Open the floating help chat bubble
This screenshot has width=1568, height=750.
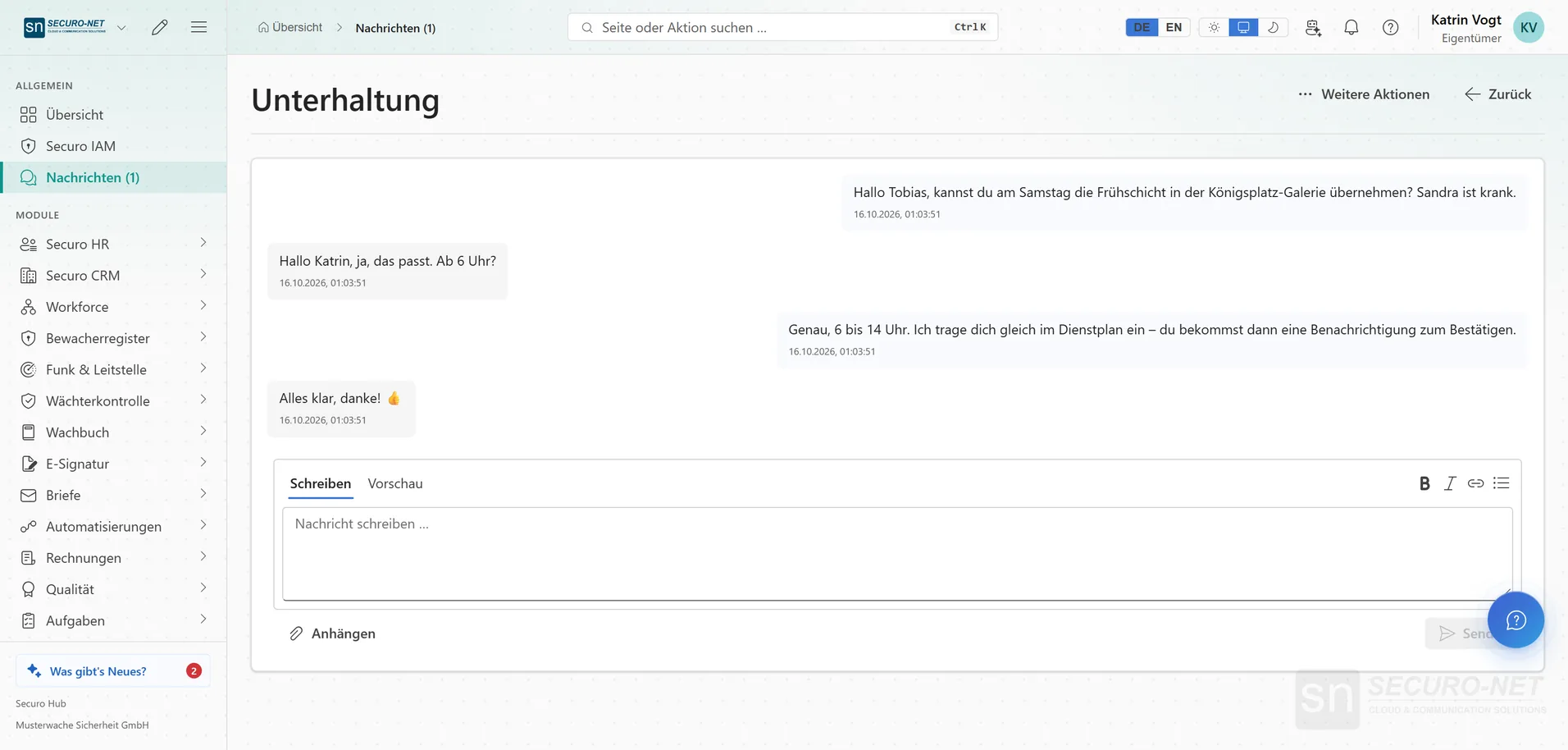[x=1516, y=620]
